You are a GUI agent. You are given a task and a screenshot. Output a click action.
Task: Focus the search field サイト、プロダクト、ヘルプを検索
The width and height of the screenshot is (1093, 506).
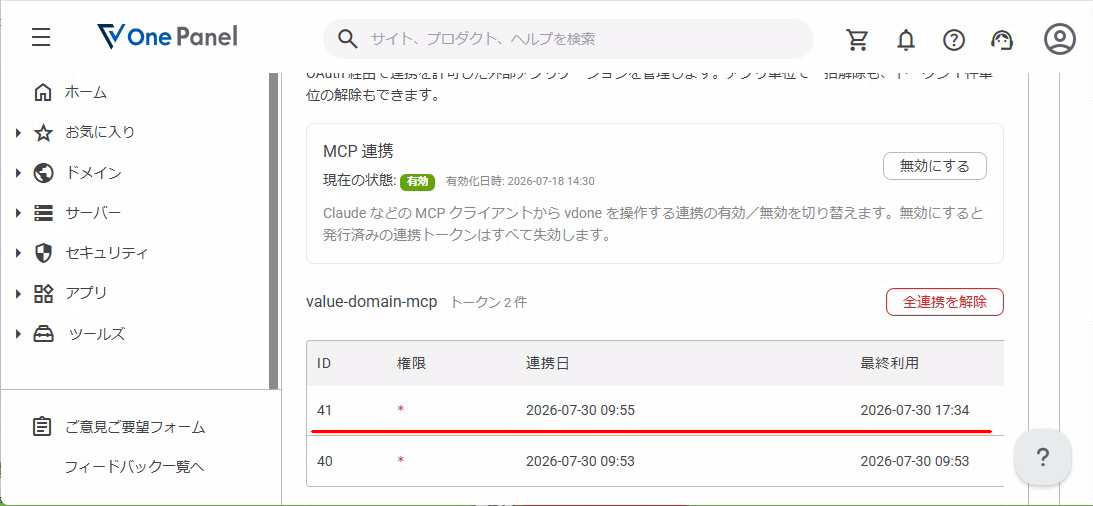point(568,38)
